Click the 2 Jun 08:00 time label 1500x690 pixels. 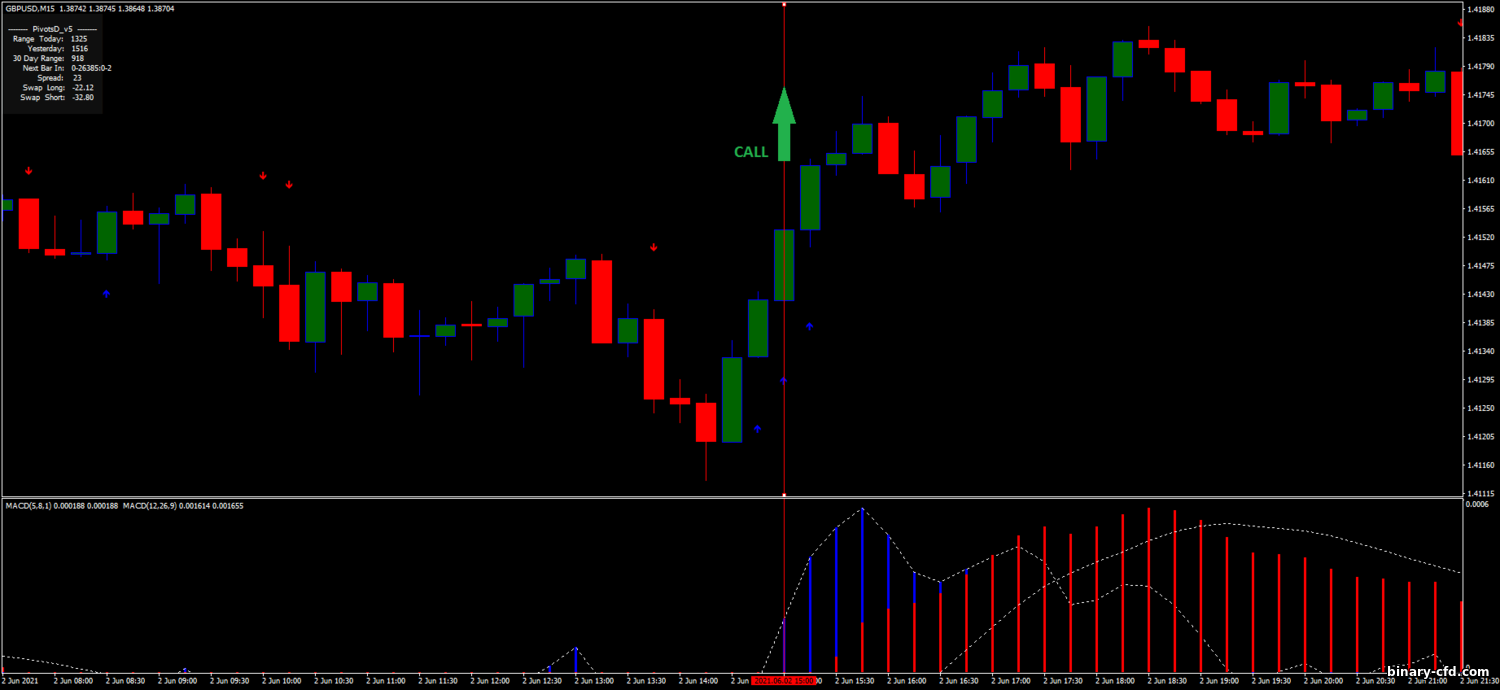click(76, 681)
